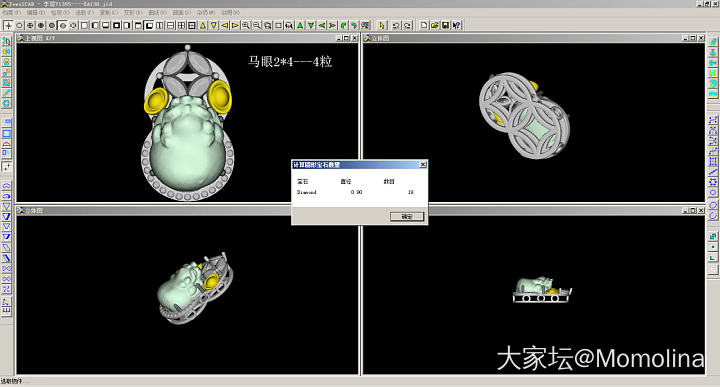Click the open file folder icon
This screenshot has height=387, width=720.
pos(434,25)
